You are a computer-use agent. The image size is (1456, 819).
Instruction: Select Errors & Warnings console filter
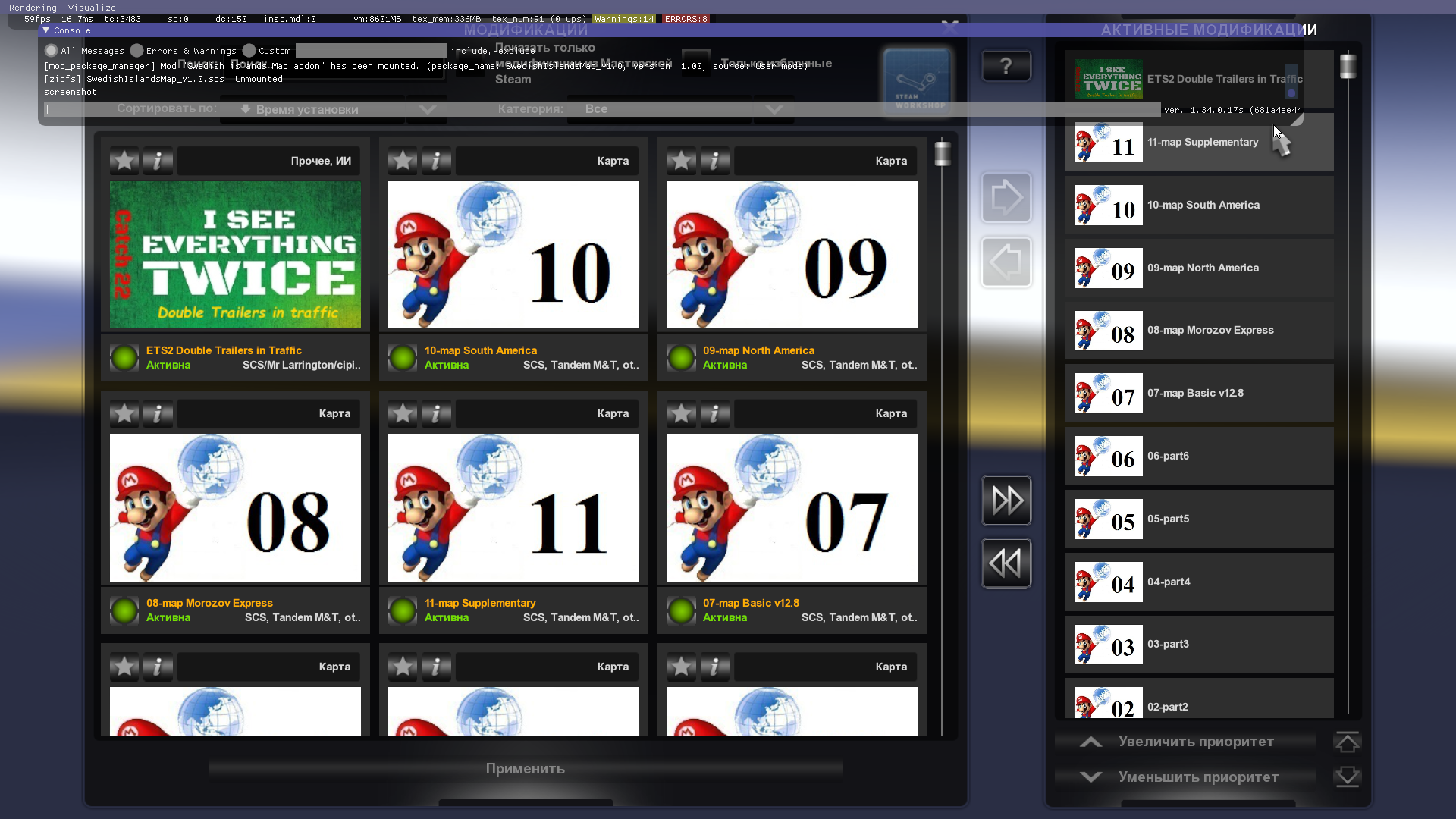point(136,51)
